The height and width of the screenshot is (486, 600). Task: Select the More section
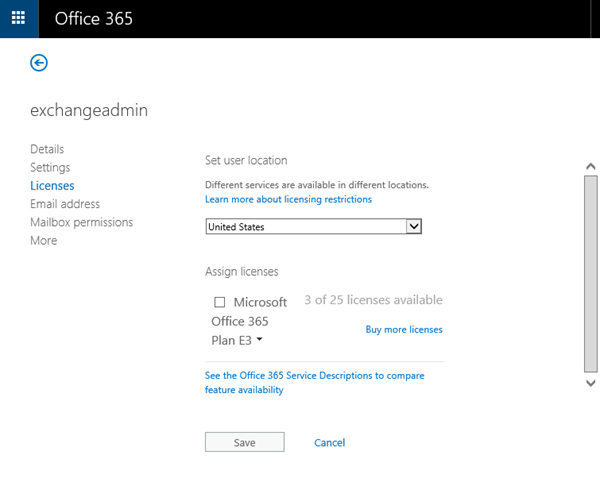pyautogui.click(x=44, y=241)
